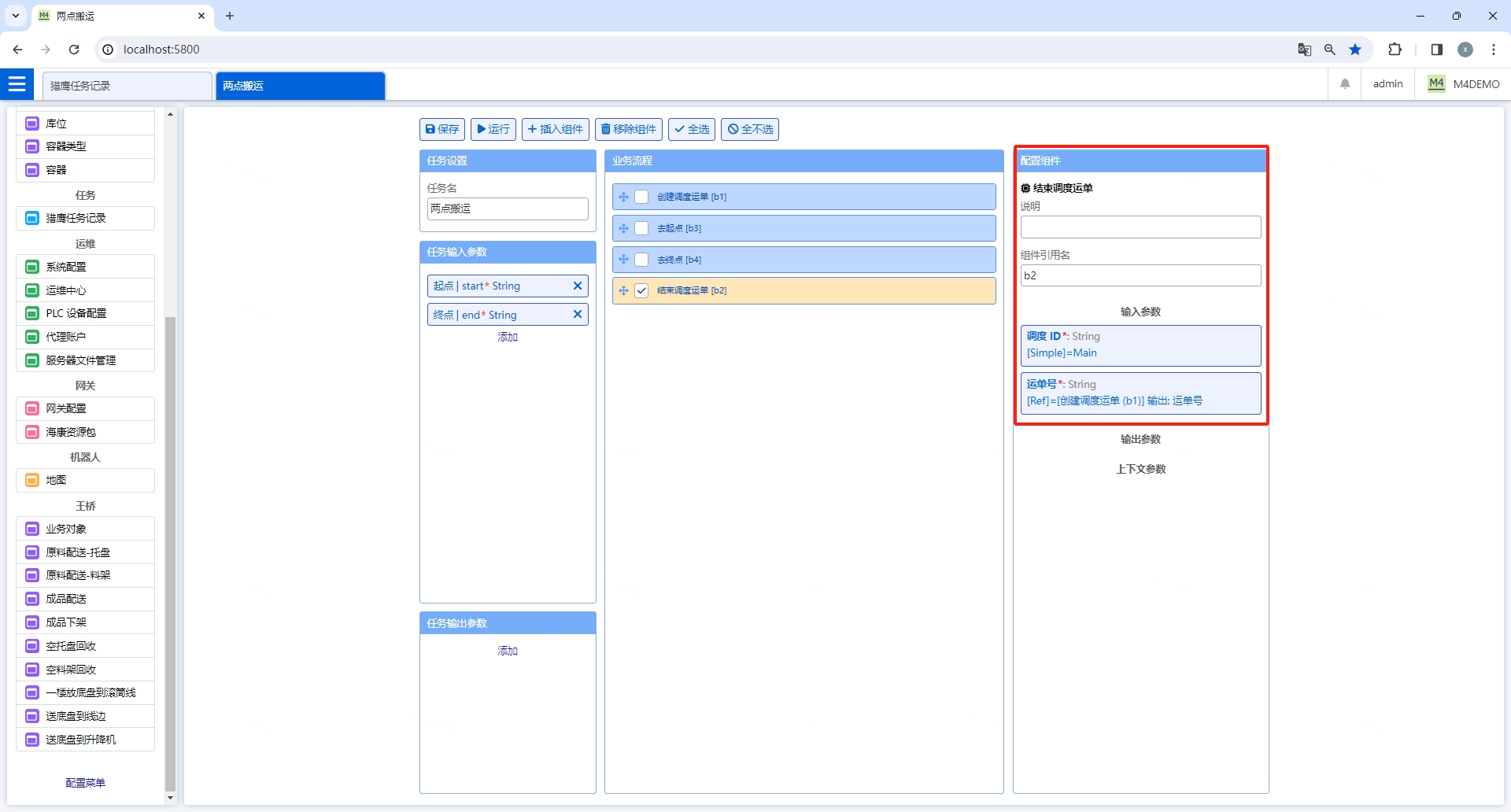This screenshot has height=812, width=1511.
Task: Check the 去终点 [b4] checkbox
Action: click(x=641, y=260)
